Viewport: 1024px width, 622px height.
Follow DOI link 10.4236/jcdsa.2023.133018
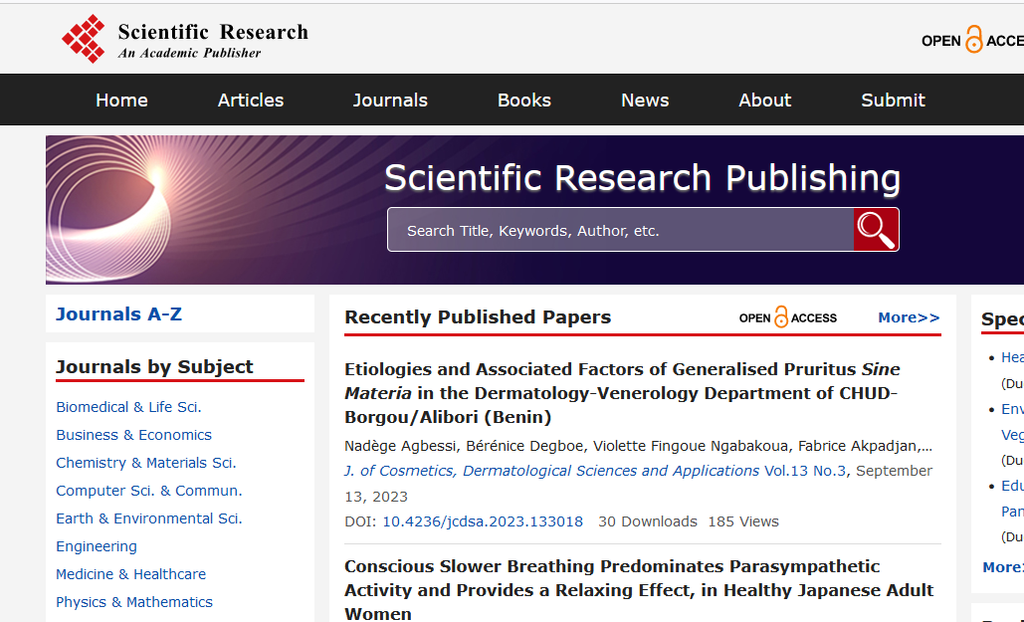click(x=482, y=521)
